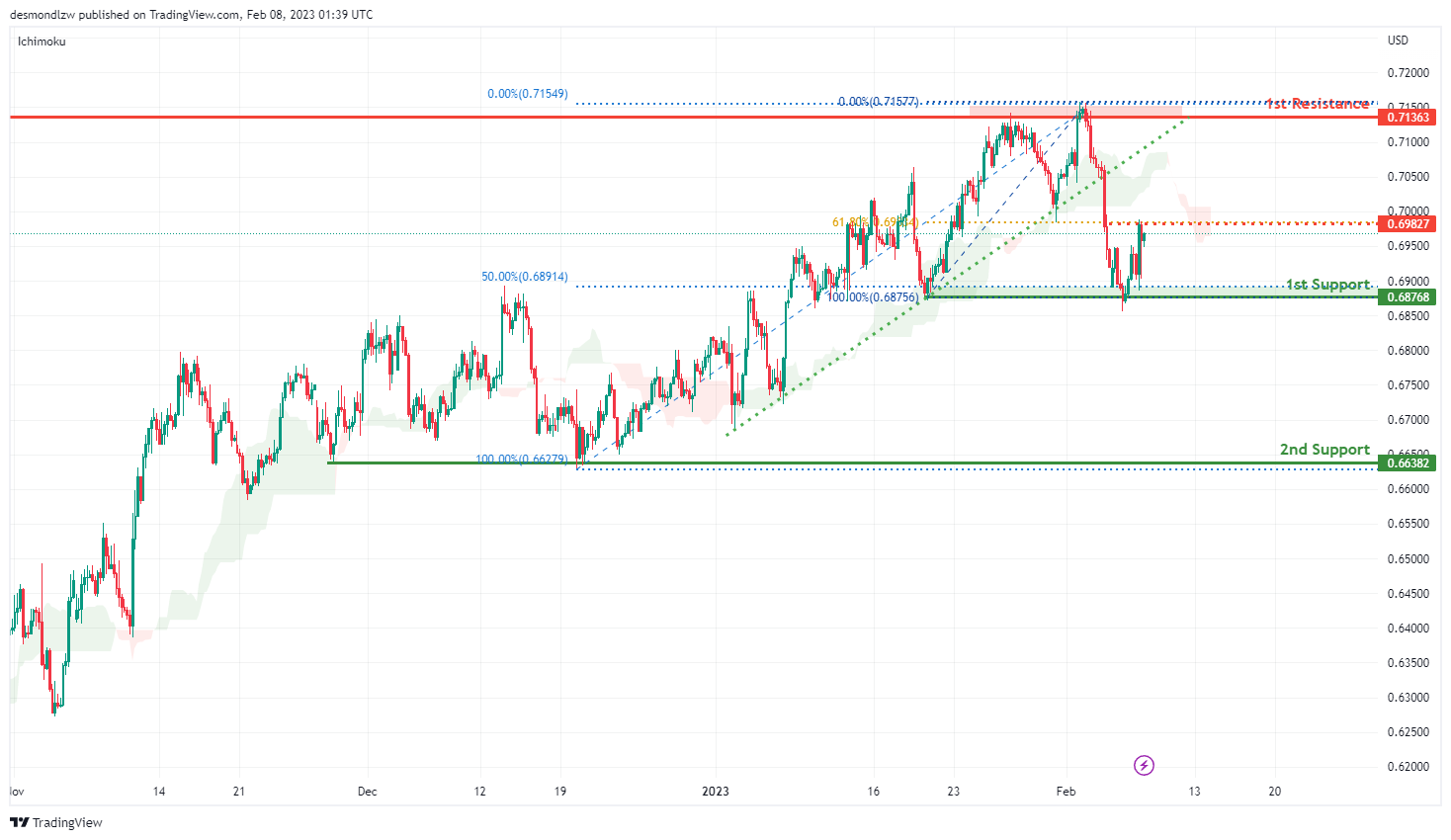Click the purple lightning bolt event icon
The width and height of the screenshot is (1451, 840).
tap(1144, 765)
